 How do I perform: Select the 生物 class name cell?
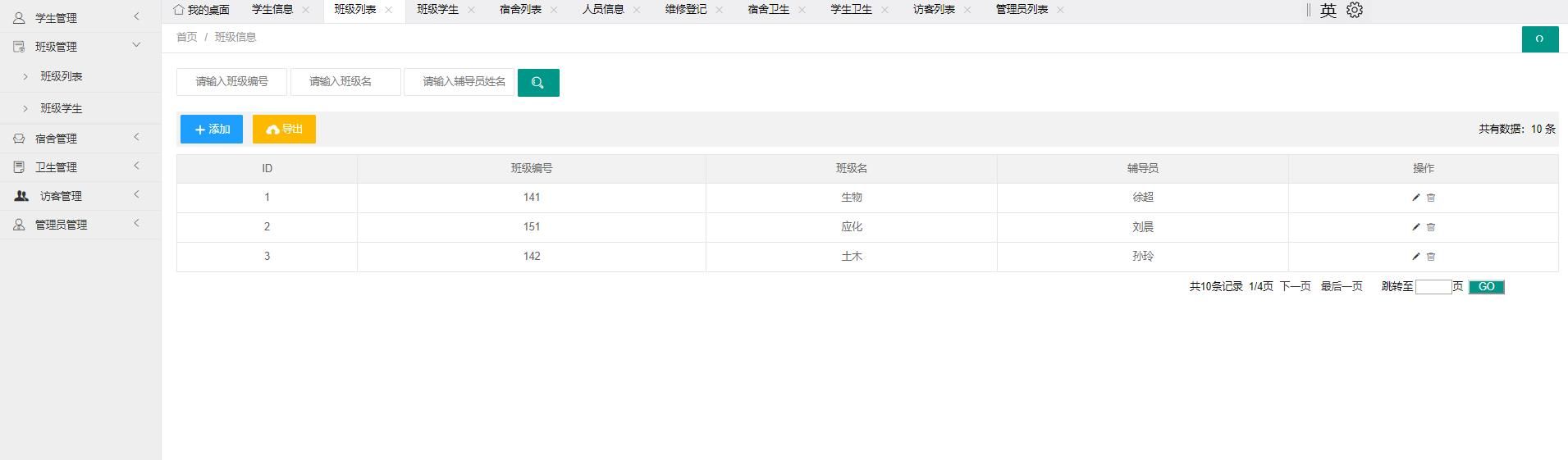pyautogui.click(x=852, y=198)
